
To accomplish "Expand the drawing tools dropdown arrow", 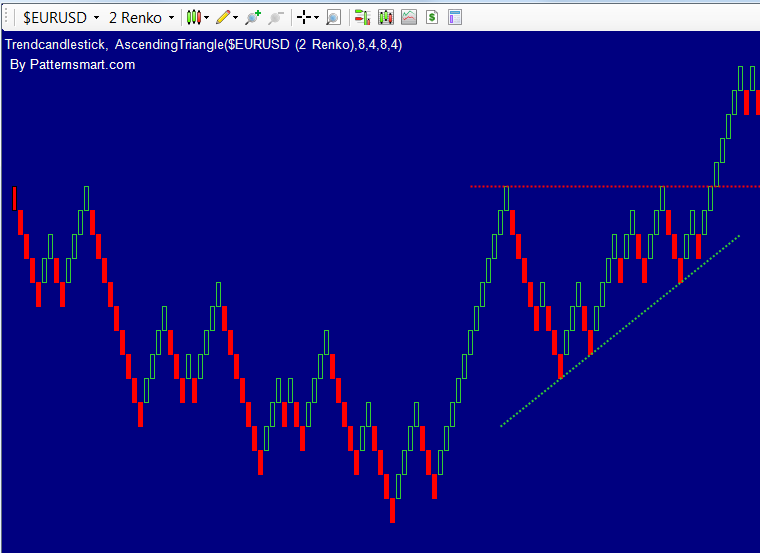I will (x=236, y=18).
